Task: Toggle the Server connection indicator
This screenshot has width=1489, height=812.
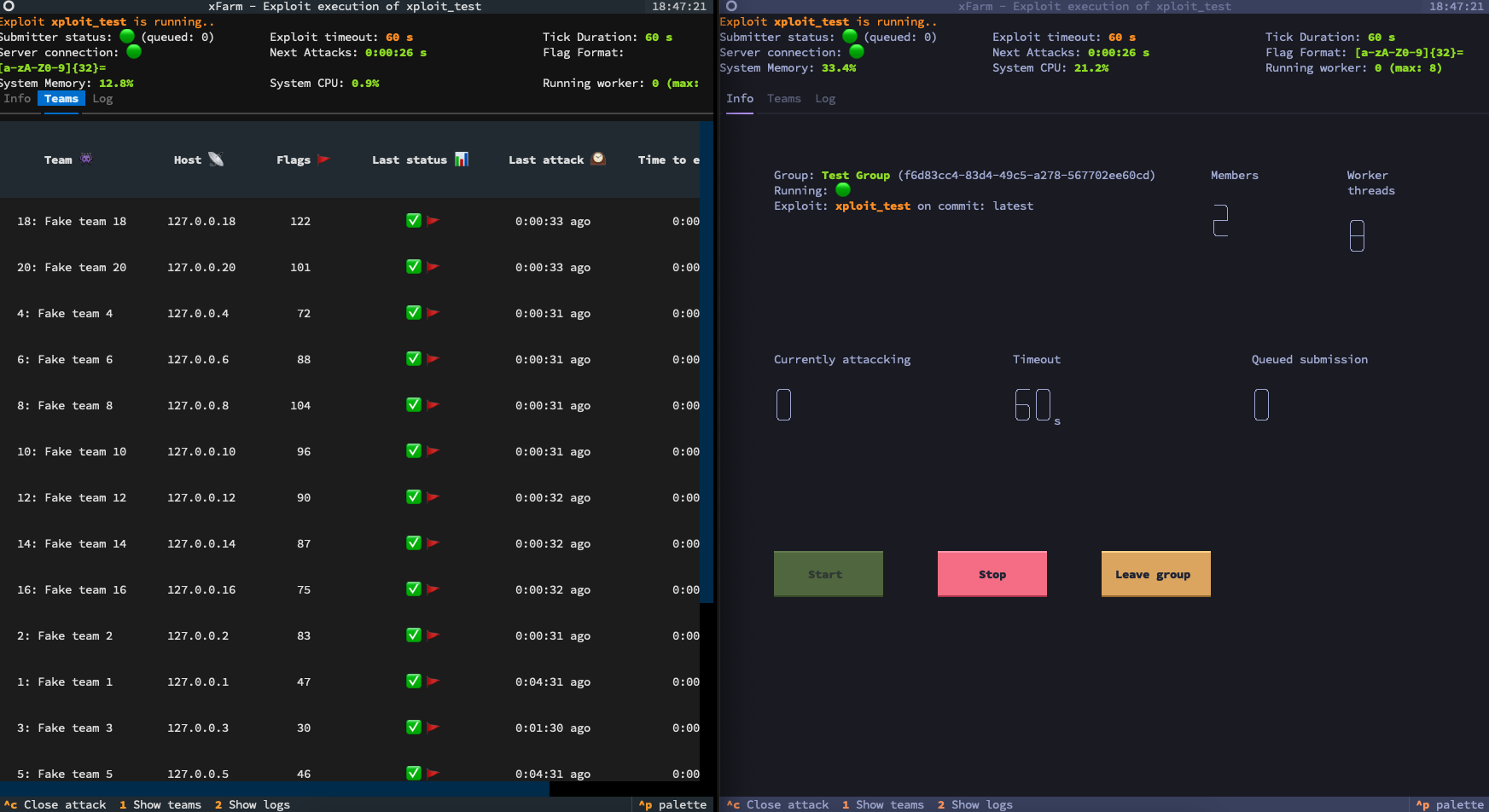Action: [132, 51]
